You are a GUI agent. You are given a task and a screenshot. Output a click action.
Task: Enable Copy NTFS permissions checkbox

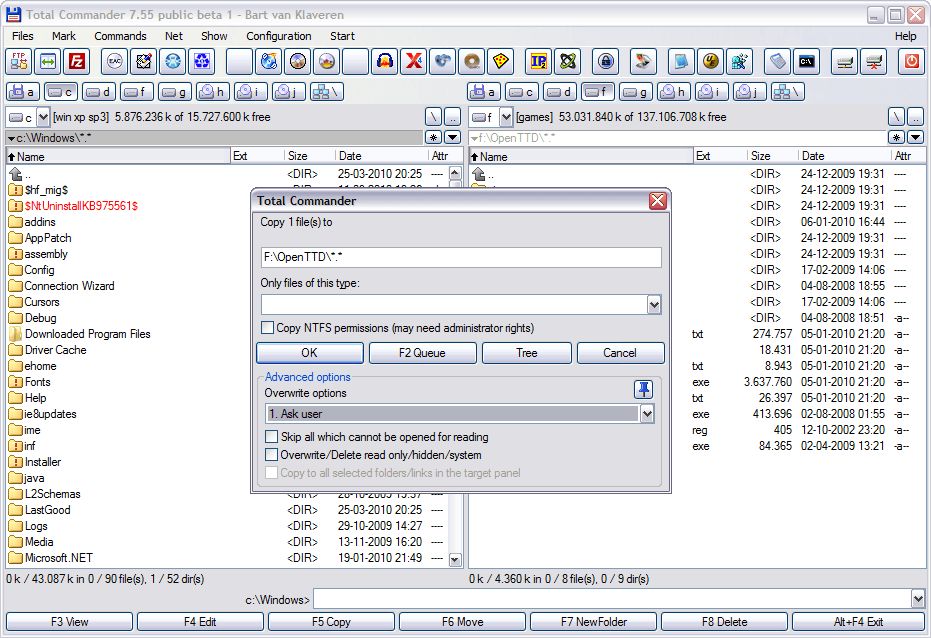(268, 328)
